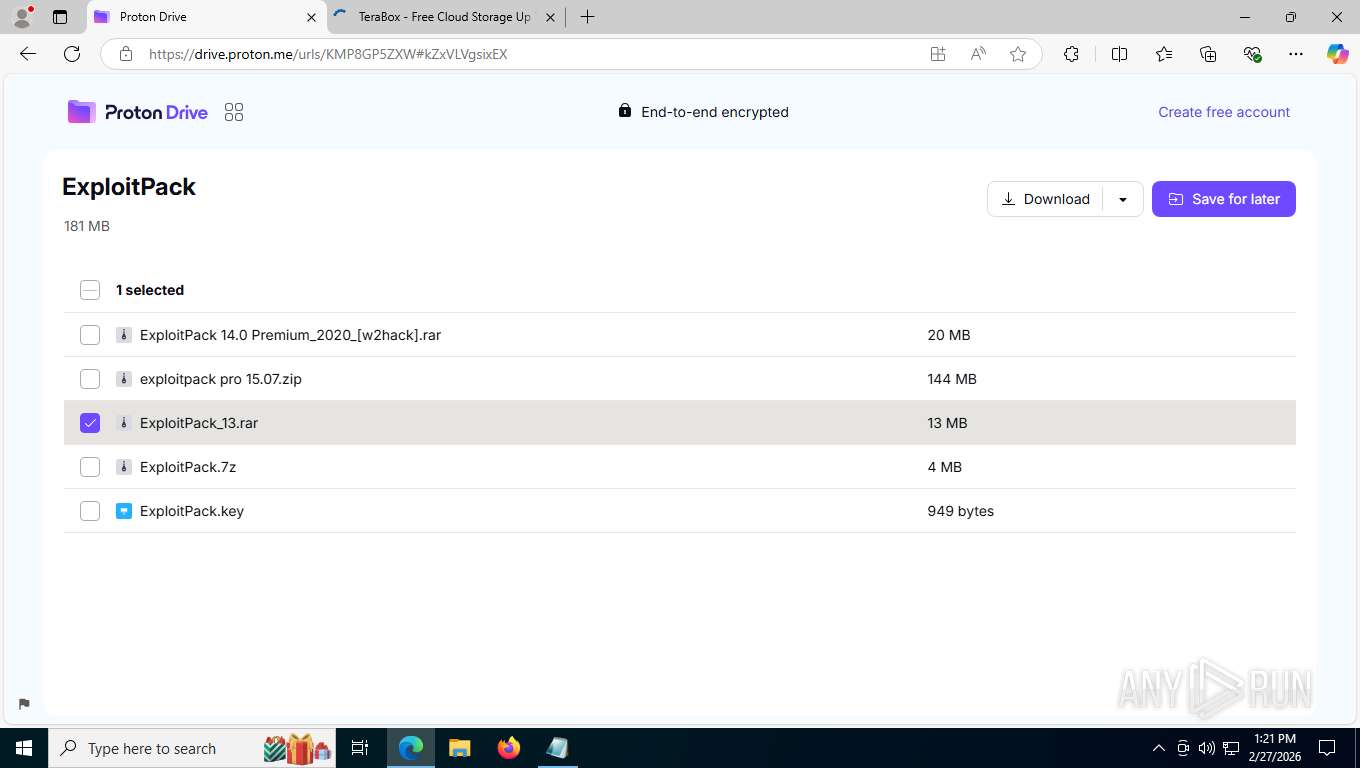The image size is (1360, 768).
Task: Click Create free account link
Action: click(1224, 112)
